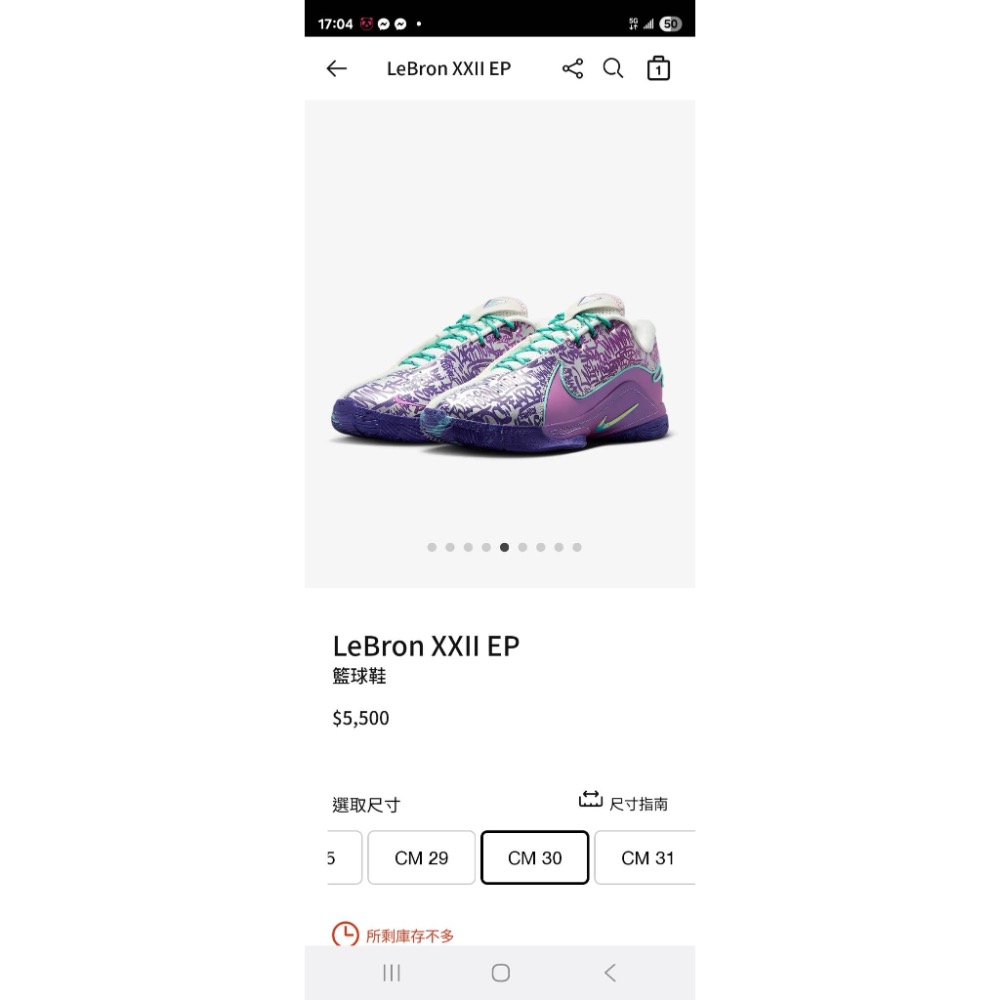Tap the Android home button
The width and height of the screenshot is (1000, 1000).
[x=501, y=973]
